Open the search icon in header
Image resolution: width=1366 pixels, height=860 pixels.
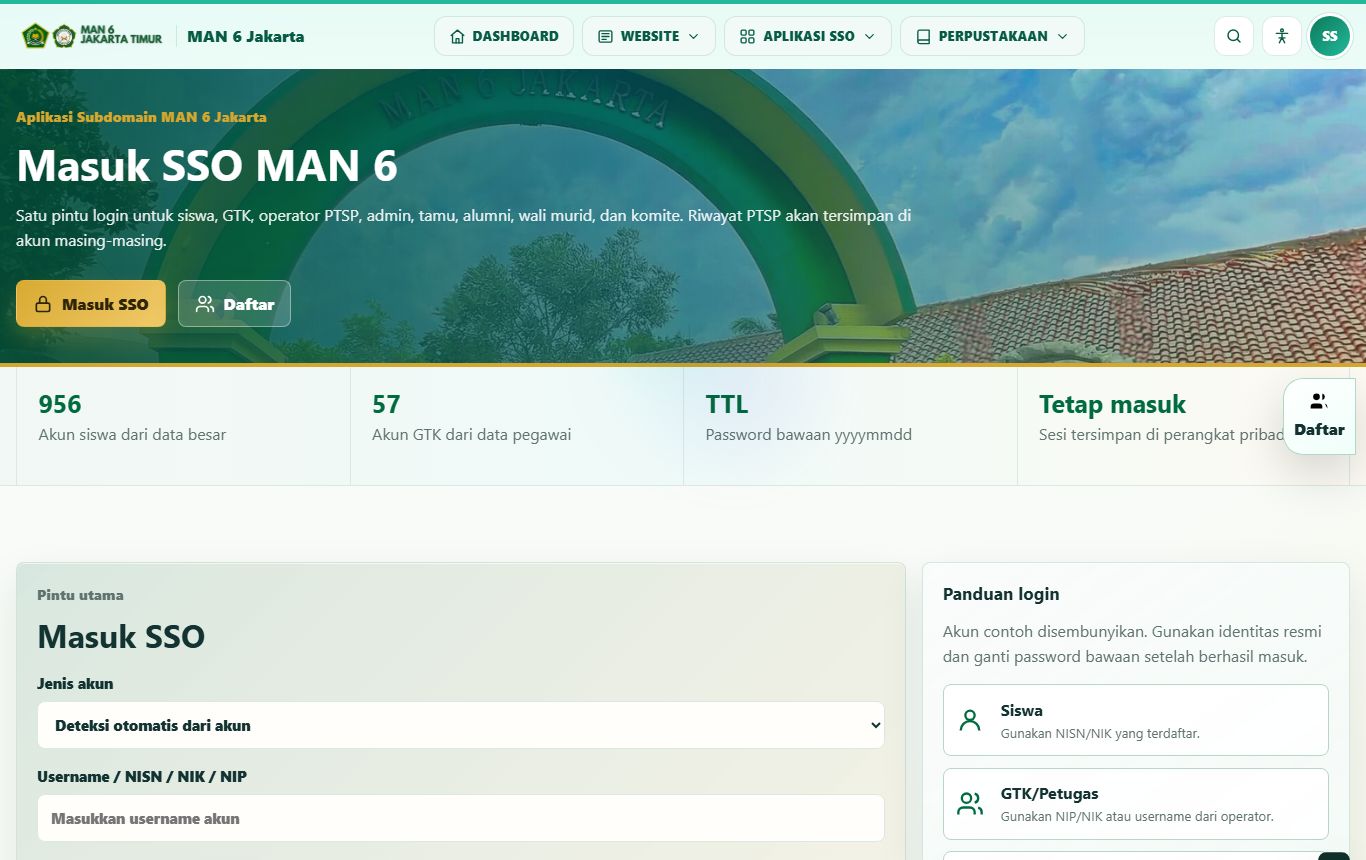[x=1234, y=36]
